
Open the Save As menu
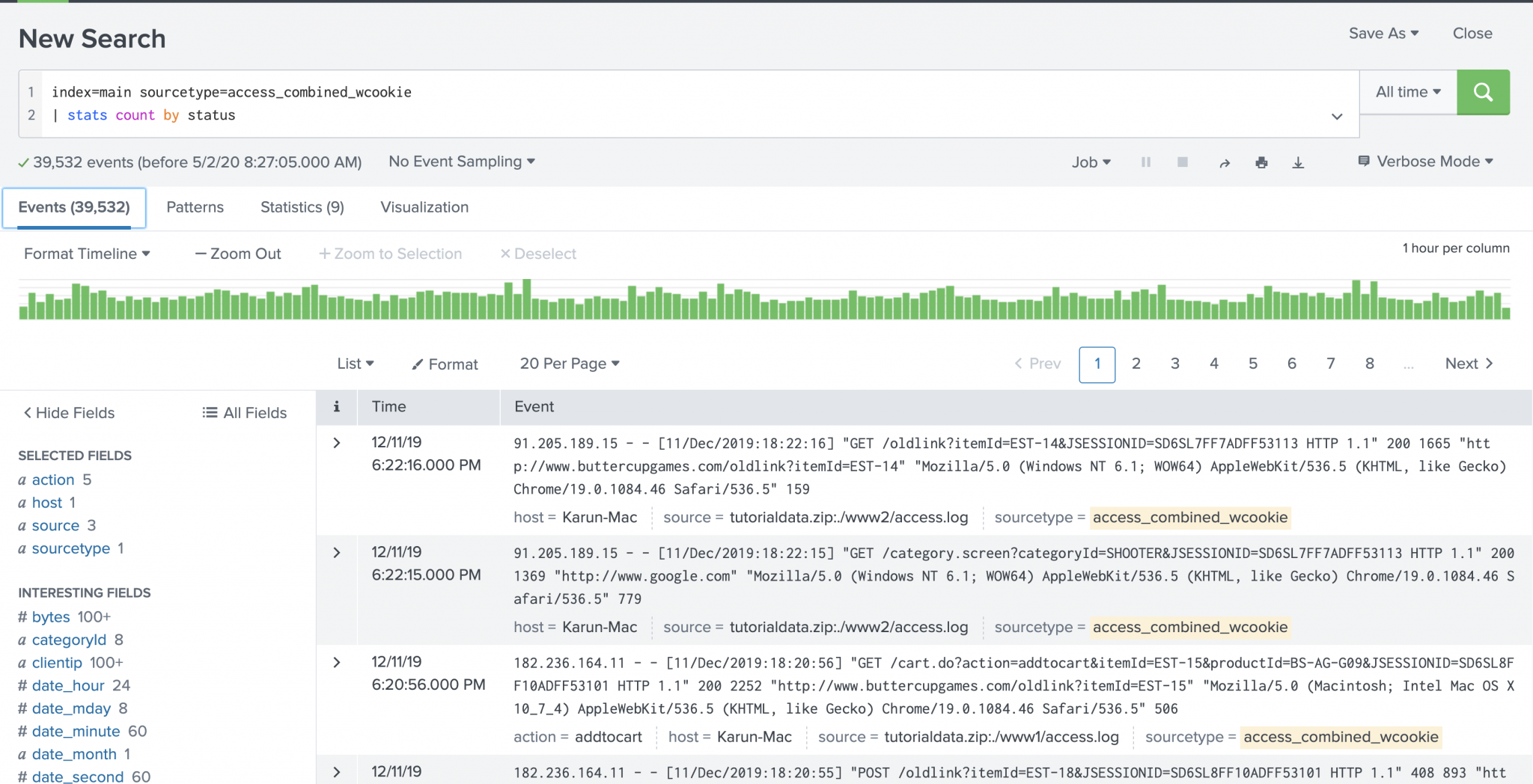pyautogui.click(x=1383, y=34)
